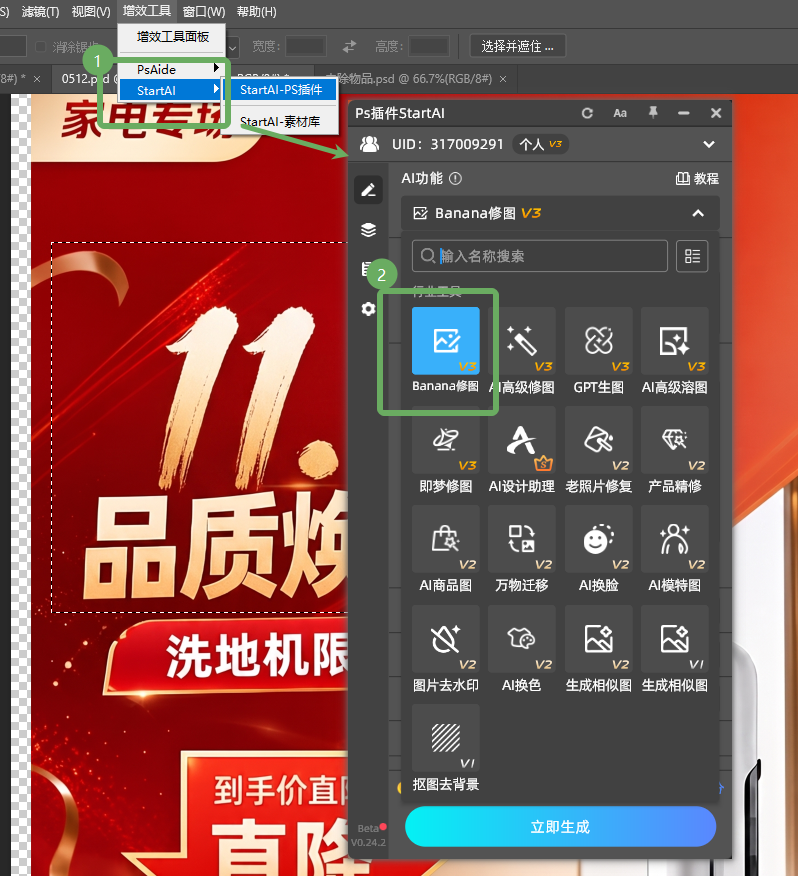This screenshot has height=876, width=798.
Task: Click the refresh icon in StartAI title bar
Action: click(587, 113)
